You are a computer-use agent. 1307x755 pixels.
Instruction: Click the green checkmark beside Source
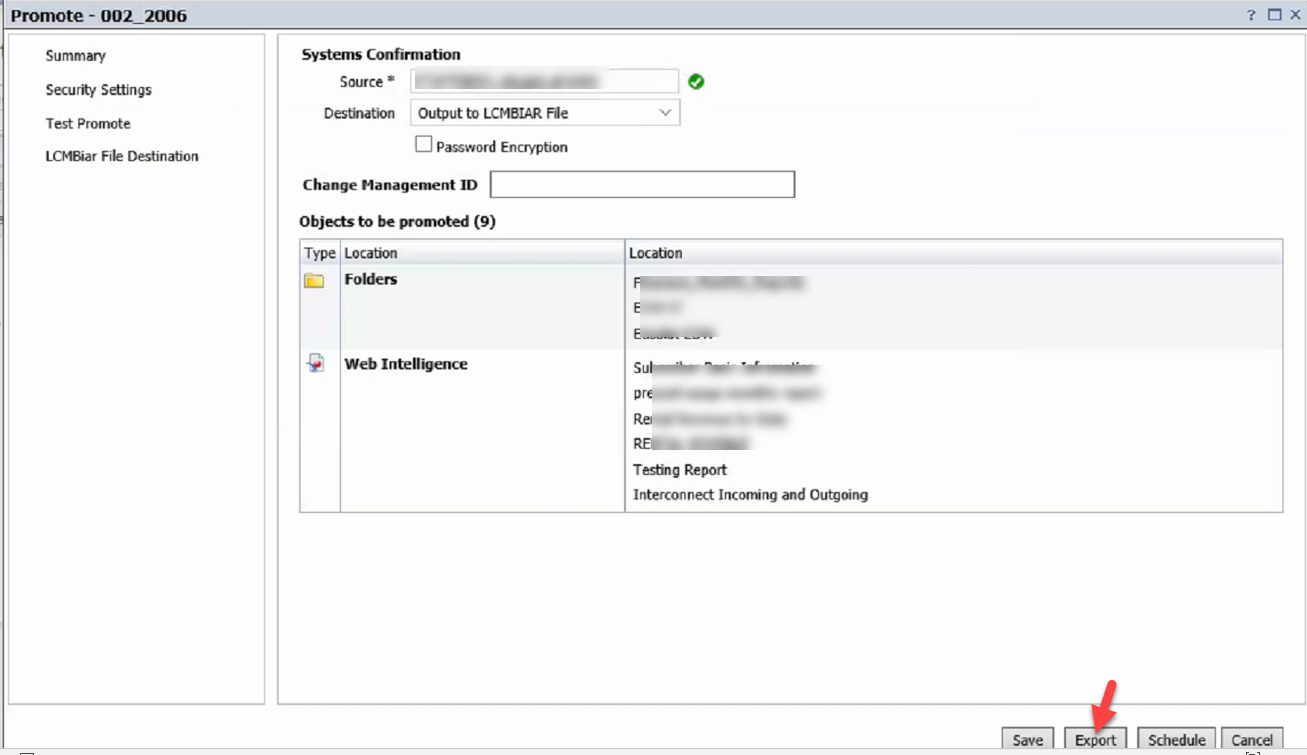(696, 81)
